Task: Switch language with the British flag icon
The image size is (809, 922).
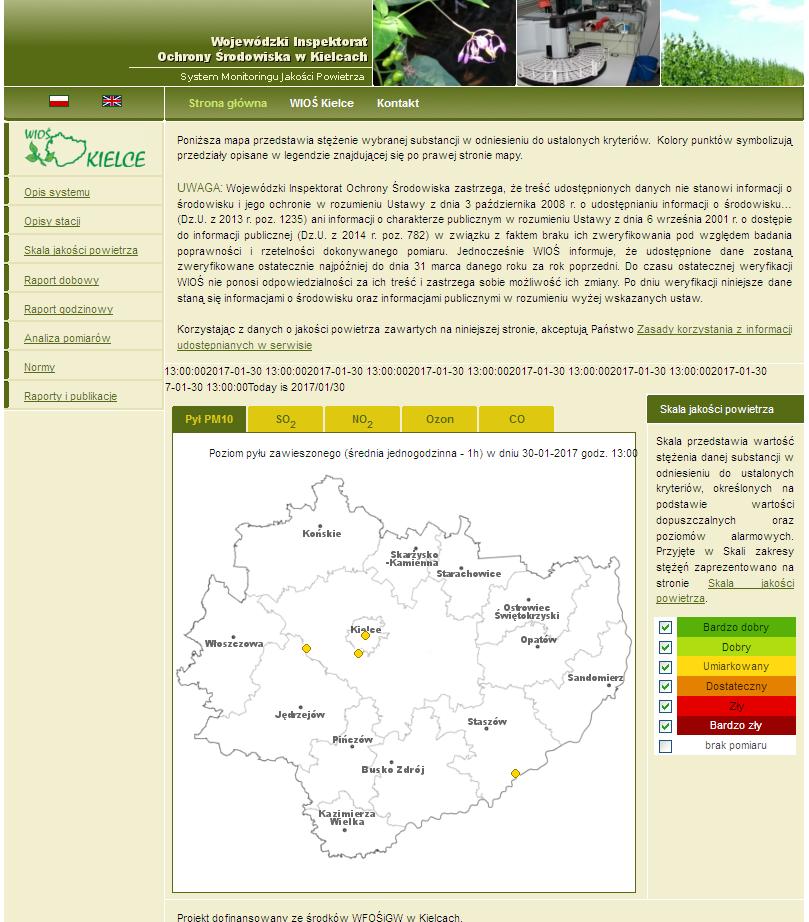Action: click(112, 101)
